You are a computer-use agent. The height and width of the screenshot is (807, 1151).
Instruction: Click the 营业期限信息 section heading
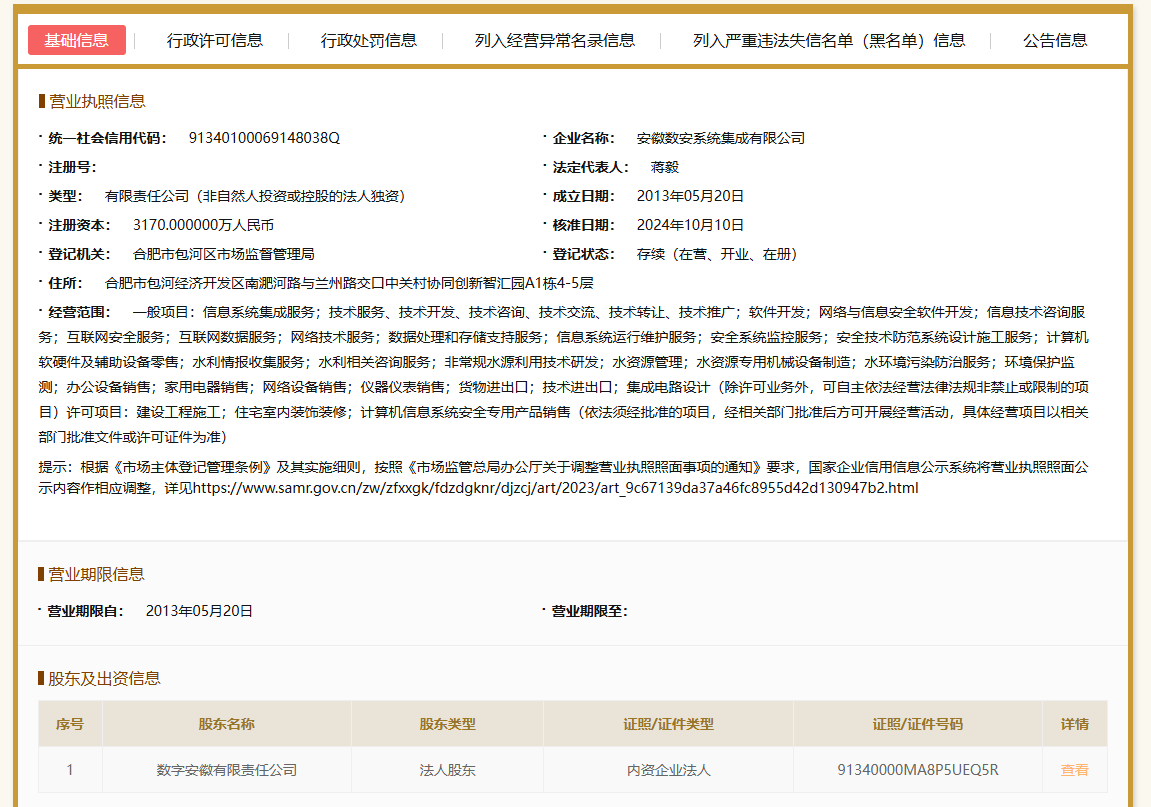tap(96, 574)
